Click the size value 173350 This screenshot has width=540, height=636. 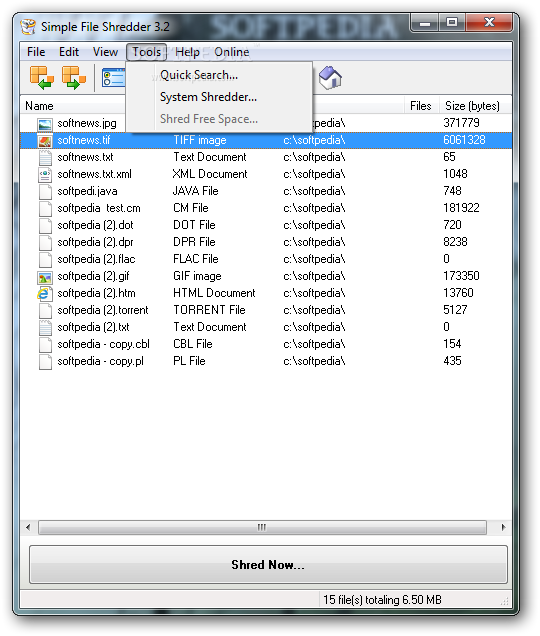461,277
